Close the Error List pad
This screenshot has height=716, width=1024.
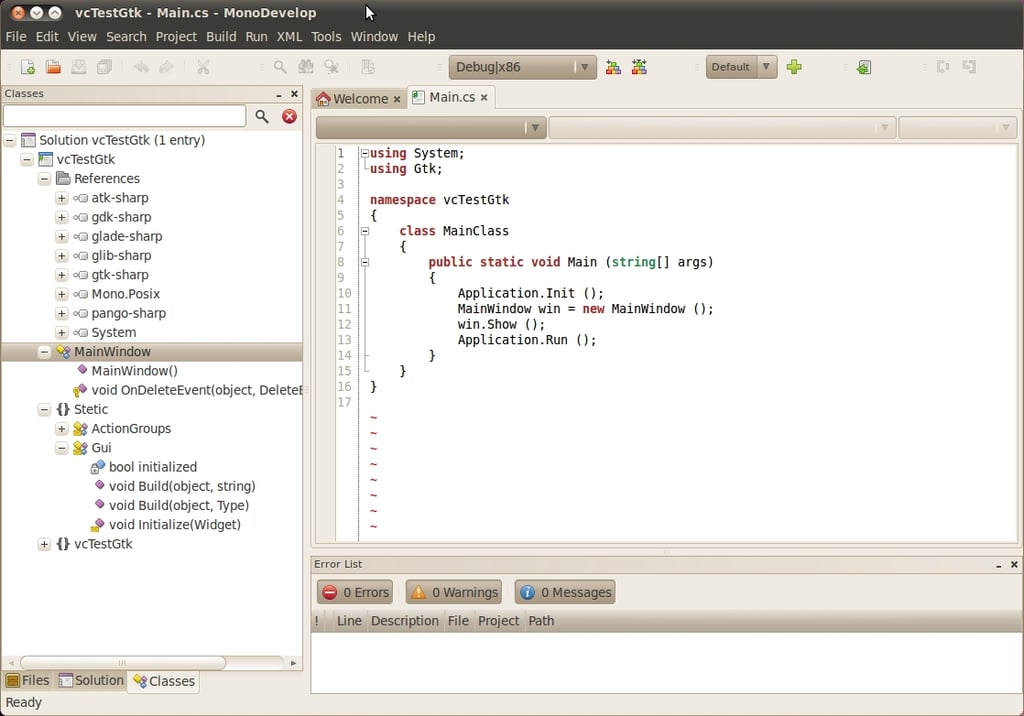click(1014, 564)
